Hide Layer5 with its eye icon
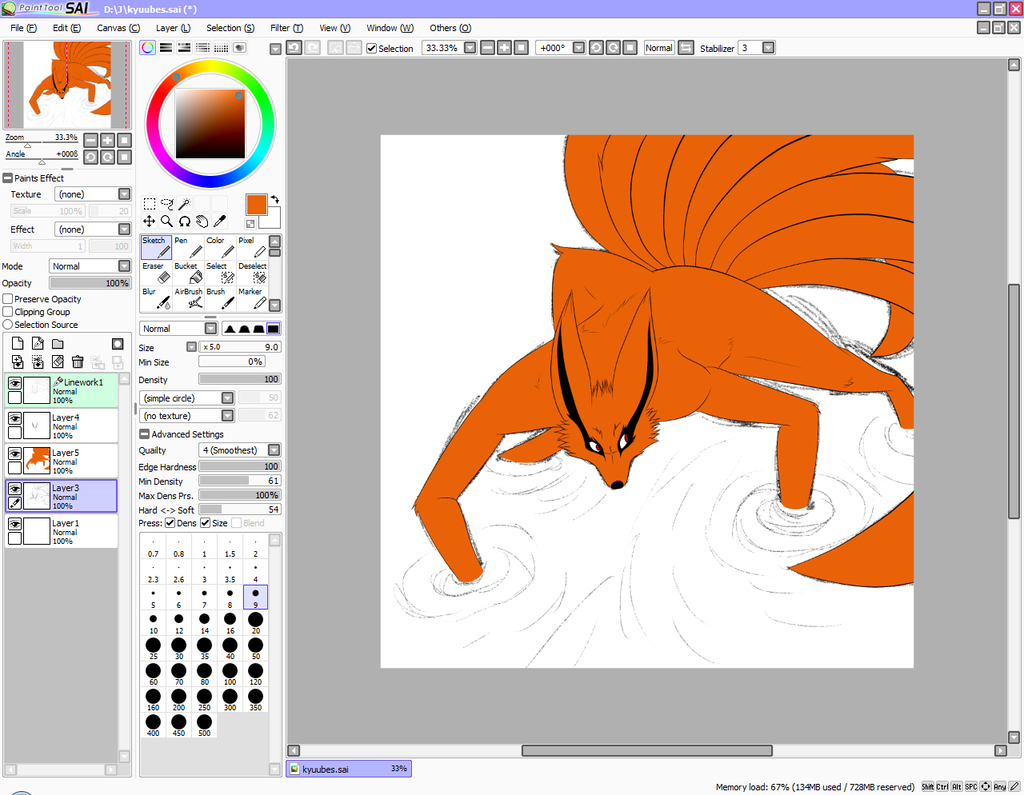This screenshot has width=1024, height=795. pos(14,453)
